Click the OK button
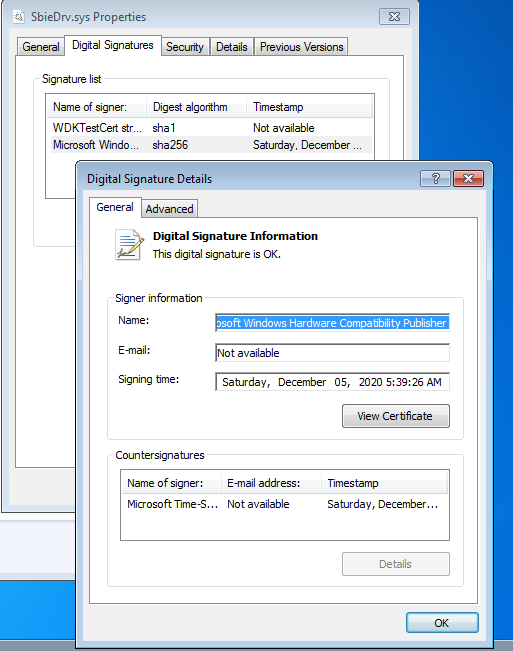This screenshot has width=513, height=651. pos(442,622)
